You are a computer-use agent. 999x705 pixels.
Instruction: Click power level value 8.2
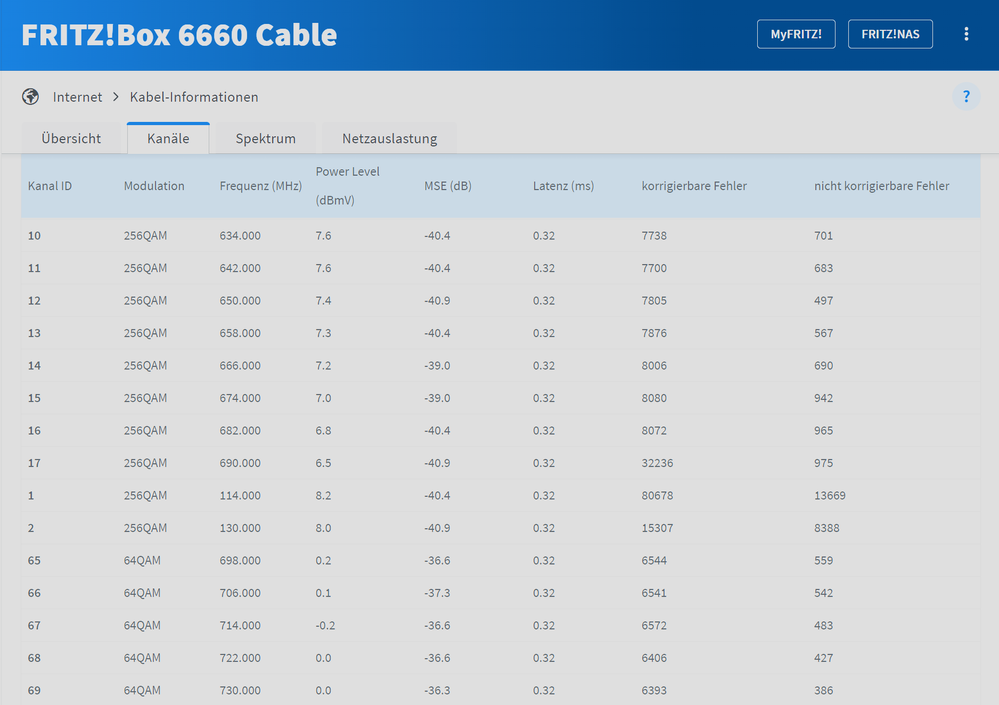pos(324,495)
